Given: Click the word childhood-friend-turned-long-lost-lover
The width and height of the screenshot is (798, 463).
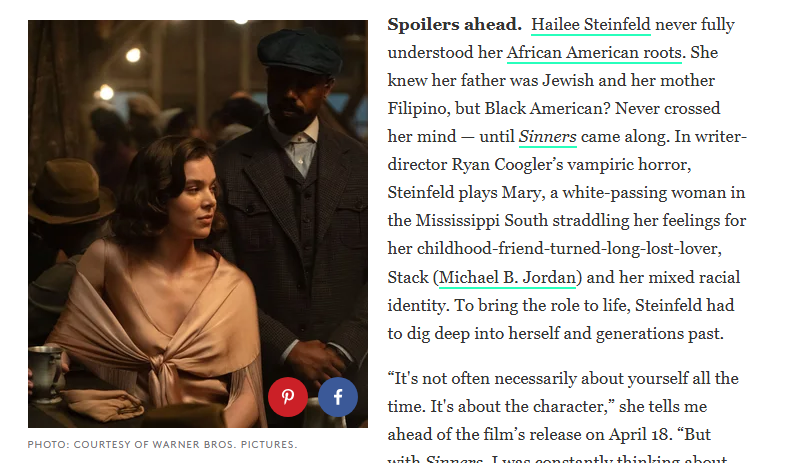Looking at the screenshot, I should 569,248.
